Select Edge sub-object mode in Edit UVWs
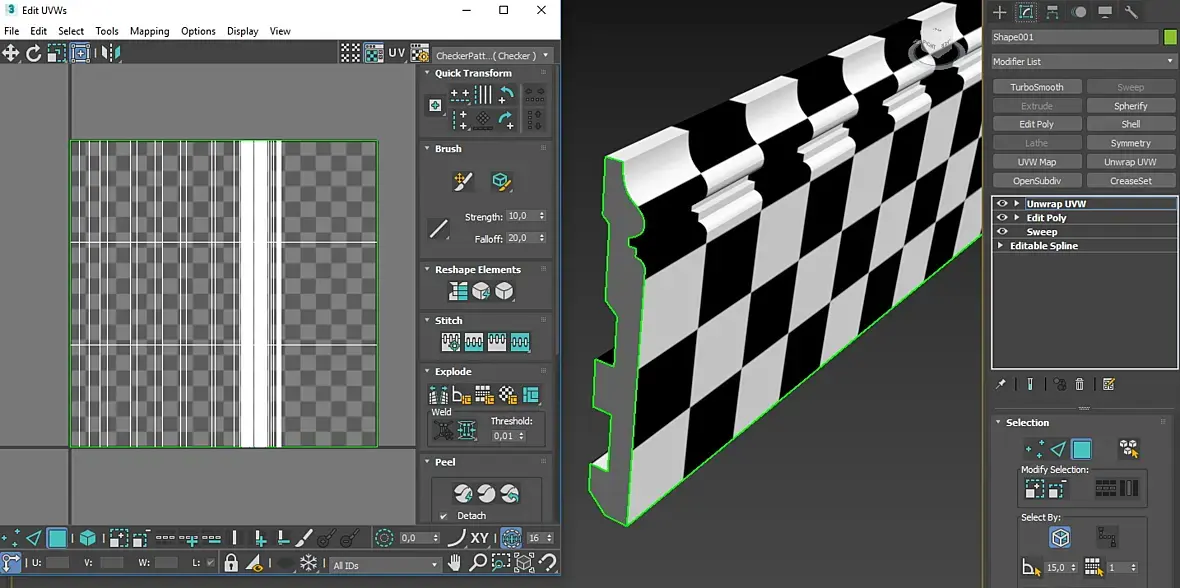 (34, 538)
